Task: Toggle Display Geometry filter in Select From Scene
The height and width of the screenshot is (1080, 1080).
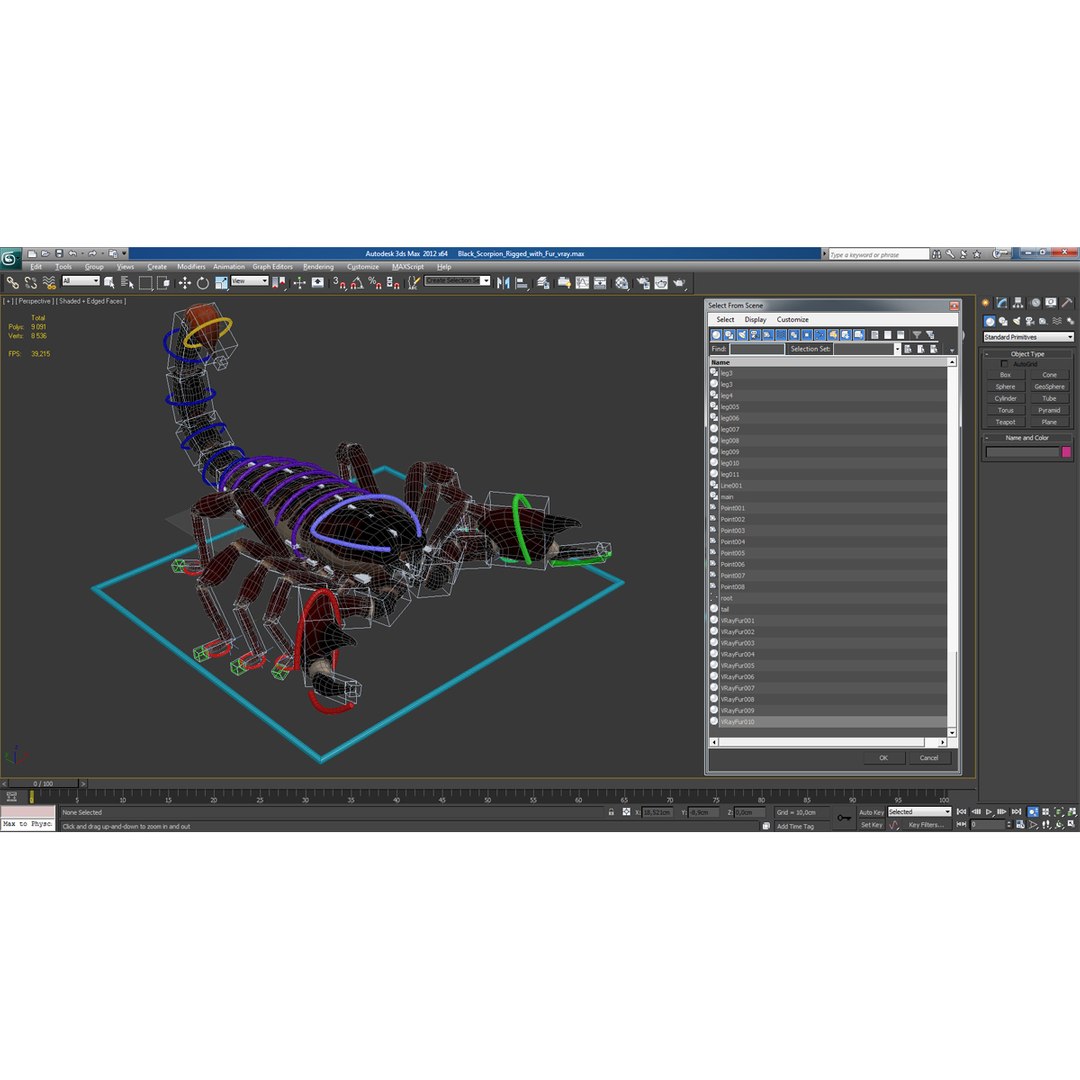Action: (716, 335)
